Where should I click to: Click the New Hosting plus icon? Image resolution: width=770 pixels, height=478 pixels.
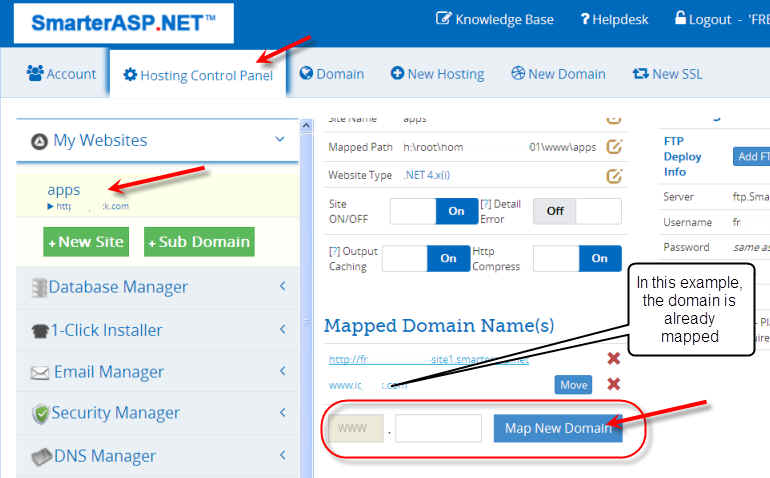point(397,73)
